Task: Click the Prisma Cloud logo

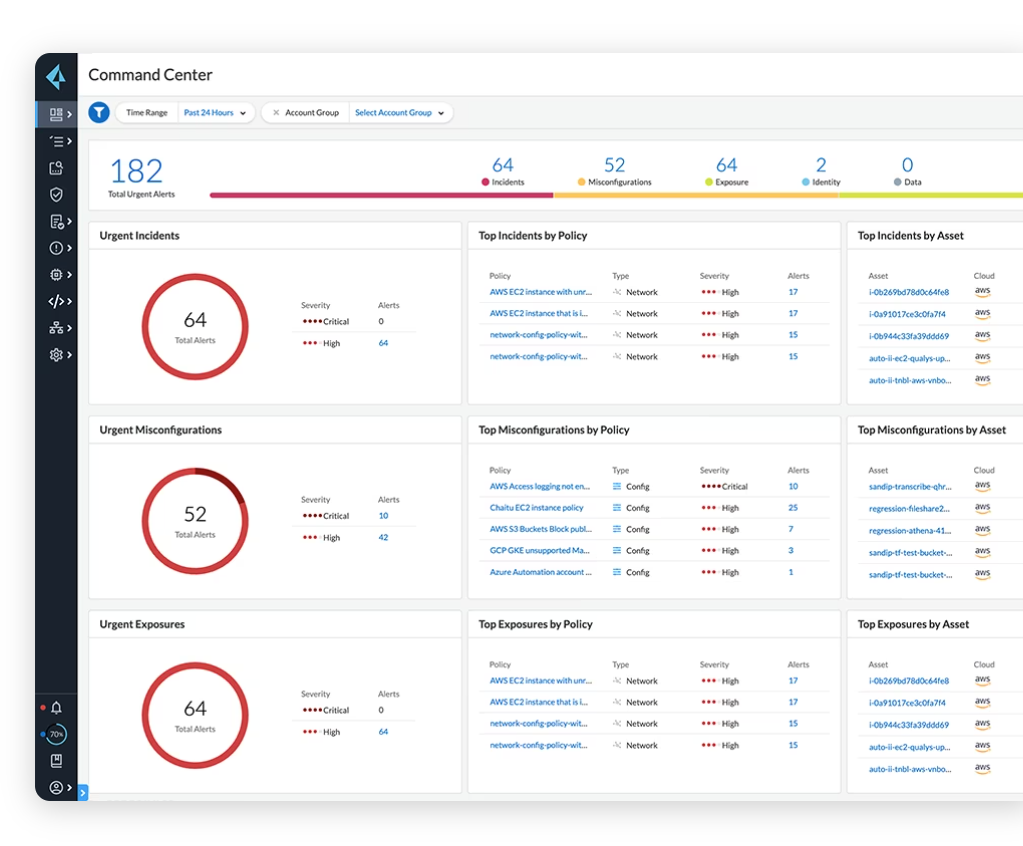Action: pos(56,77)
